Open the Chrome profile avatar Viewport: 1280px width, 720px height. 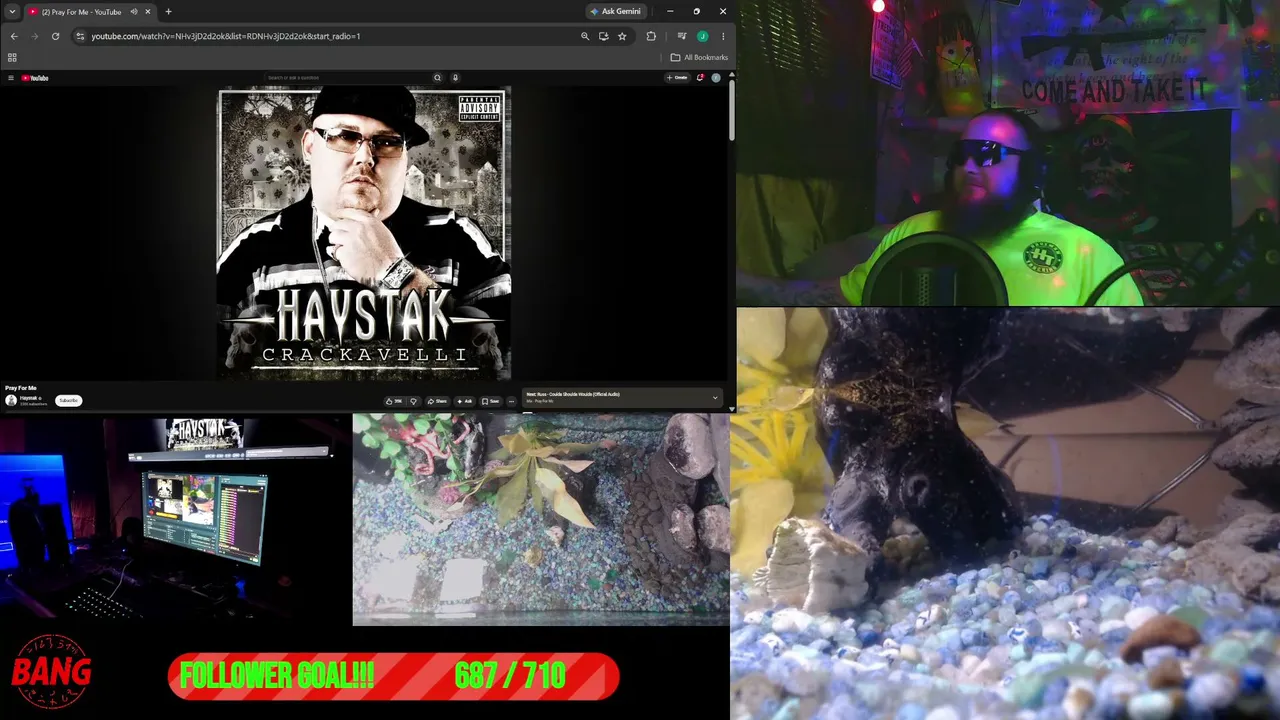[x=703, y=36]
